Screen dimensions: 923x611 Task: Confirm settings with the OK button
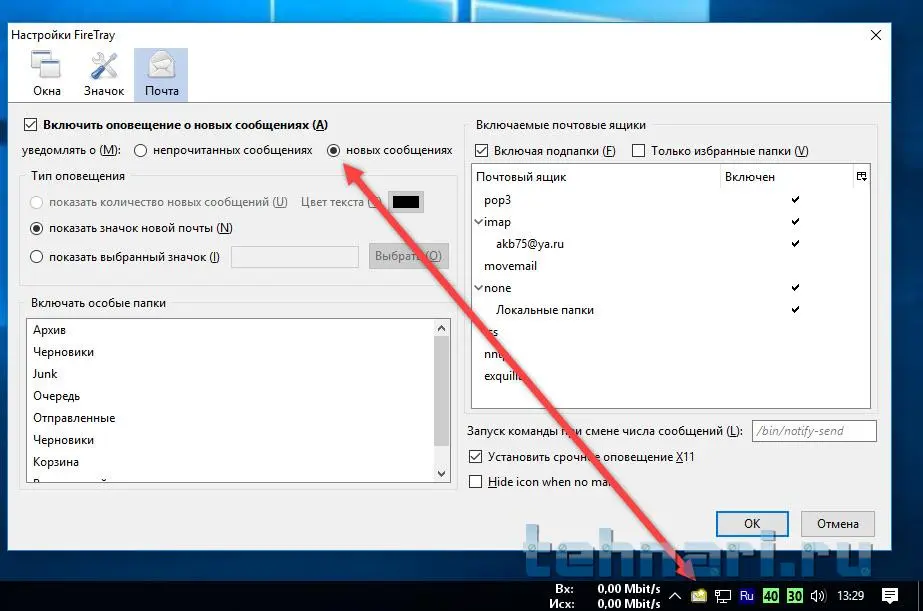pyautogui.click(x=752, y=523)
